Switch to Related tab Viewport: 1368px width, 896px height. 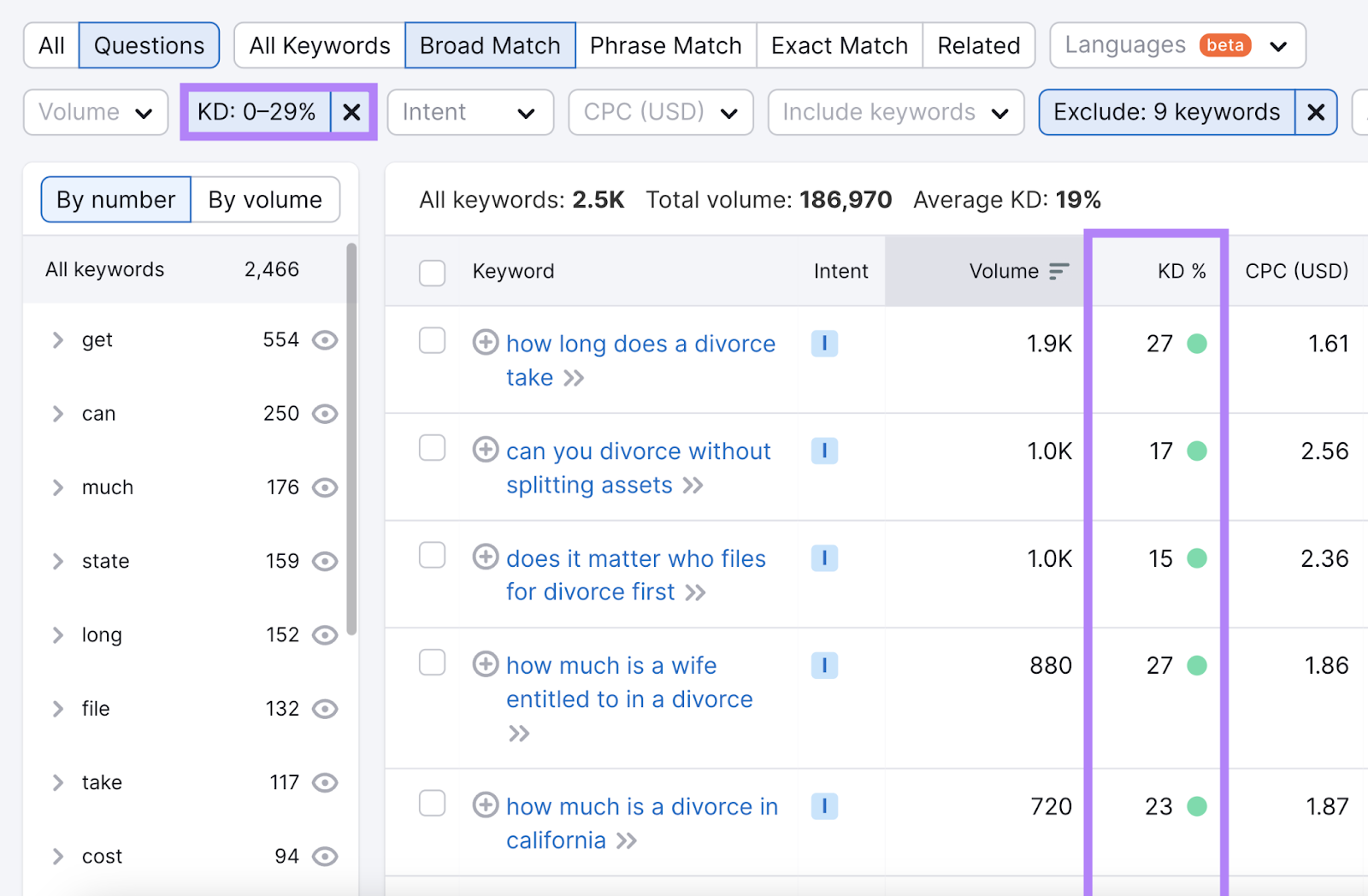979,45
